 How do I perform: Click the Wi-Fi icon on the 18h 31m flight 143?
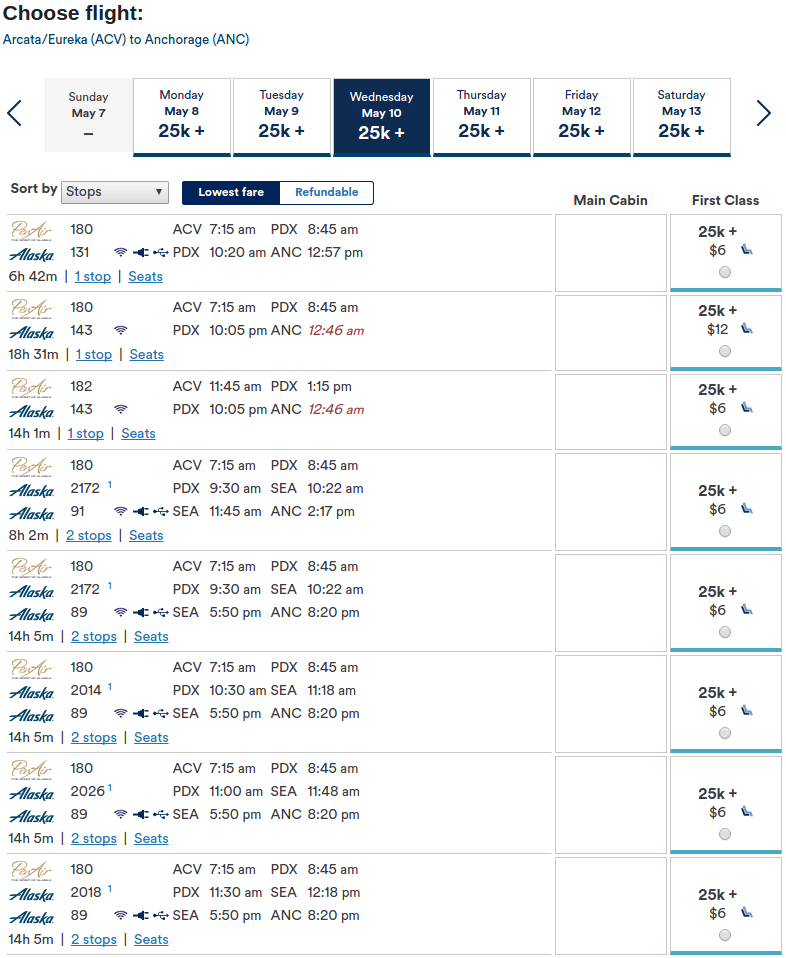(x=121, y=330)
